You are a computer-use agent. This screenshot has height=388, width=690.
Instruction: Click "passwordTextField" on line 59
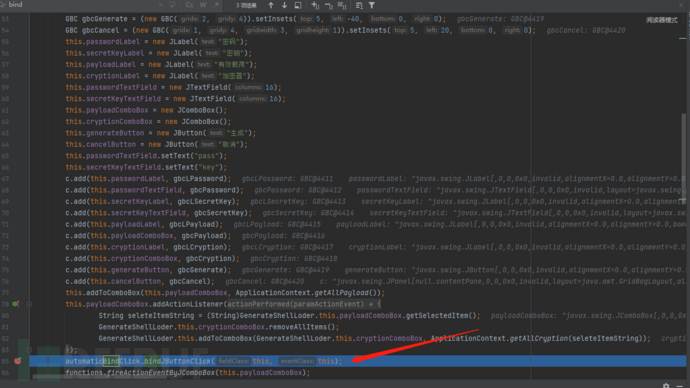pyautogui.click(x=121, y=87)
